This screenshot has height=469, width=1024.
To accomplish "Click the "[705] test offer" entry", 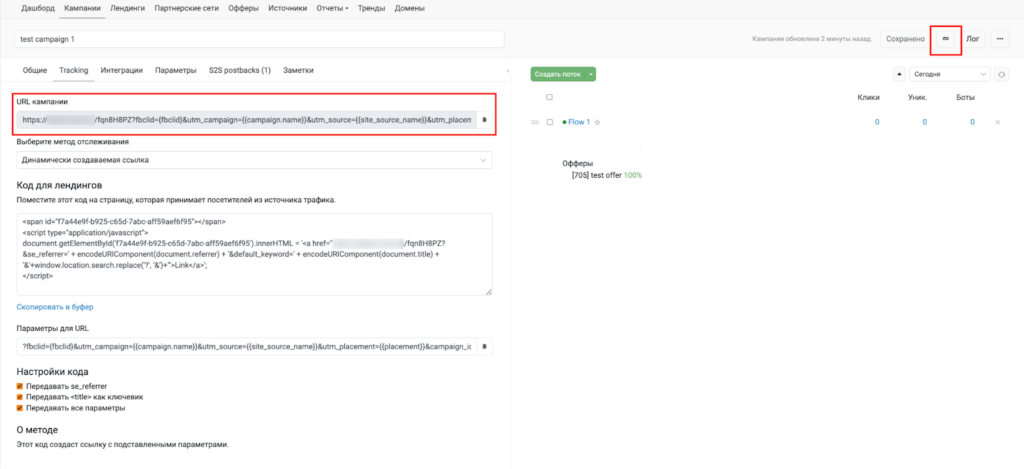I will coord(597,175).
